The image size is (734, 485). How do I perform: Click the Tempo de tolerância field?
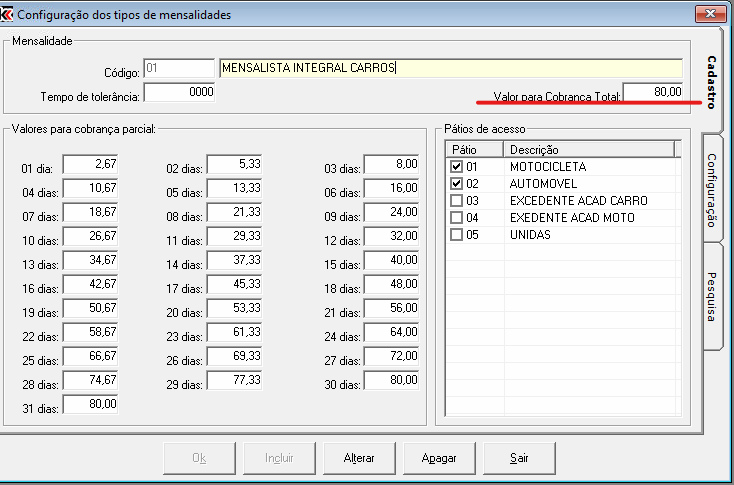click(x=180, y=92)
